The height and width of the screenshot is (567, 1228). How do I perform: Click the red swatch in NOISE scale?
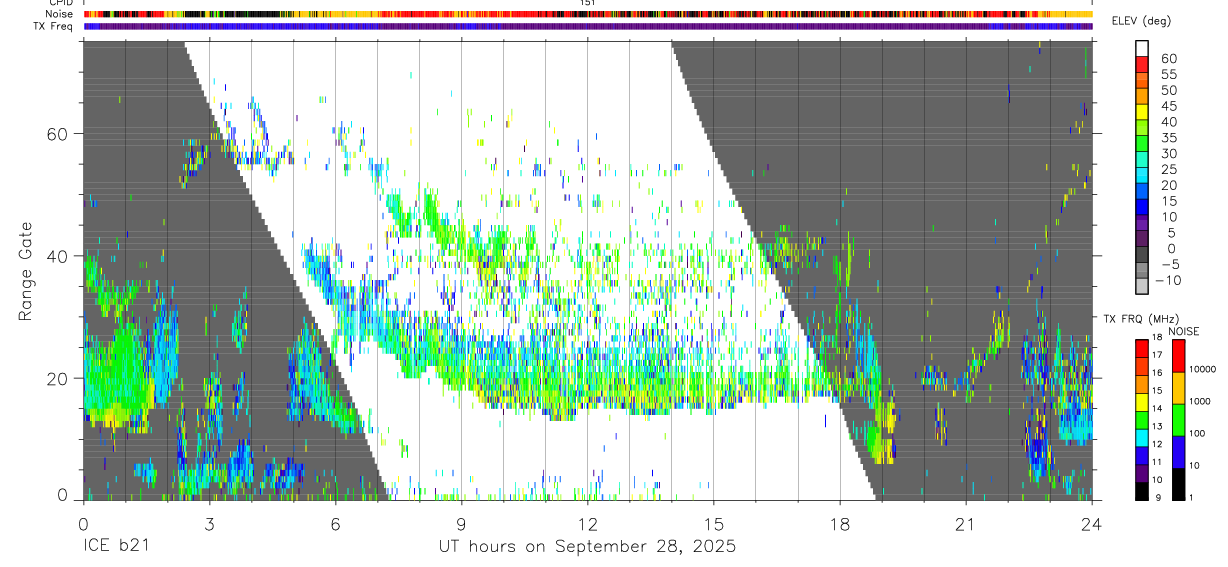[1177, 357]
